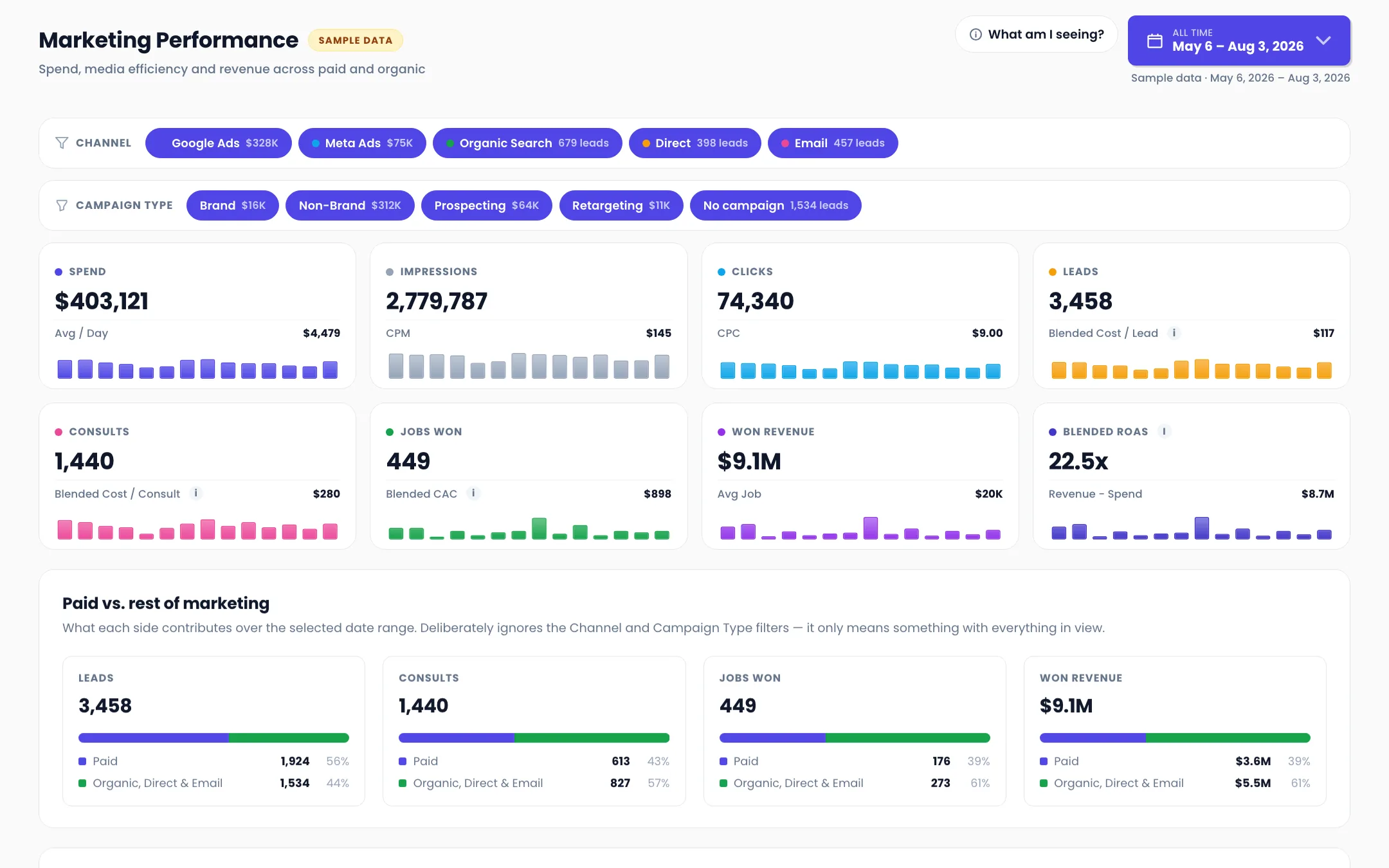Click the '22.5x' blended ROAS value
Image resolution: width=1389 pixels, height=868 pixels.
pos(1078,461)
